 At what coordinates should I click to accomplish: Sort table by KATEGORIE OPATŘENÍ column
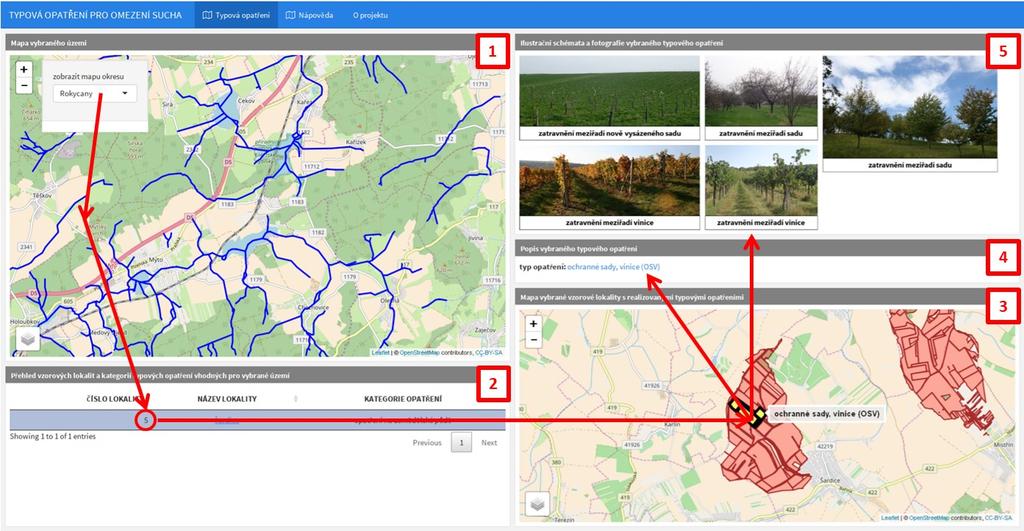point(403,398)
